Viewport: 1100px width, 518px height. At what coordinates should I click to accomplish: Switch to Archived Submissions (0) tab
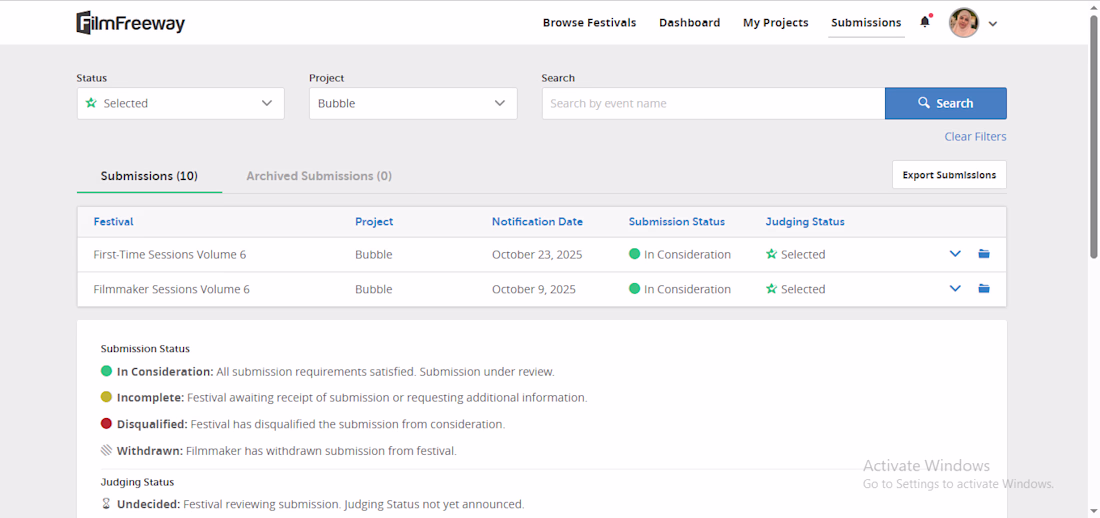click(319, 176)
